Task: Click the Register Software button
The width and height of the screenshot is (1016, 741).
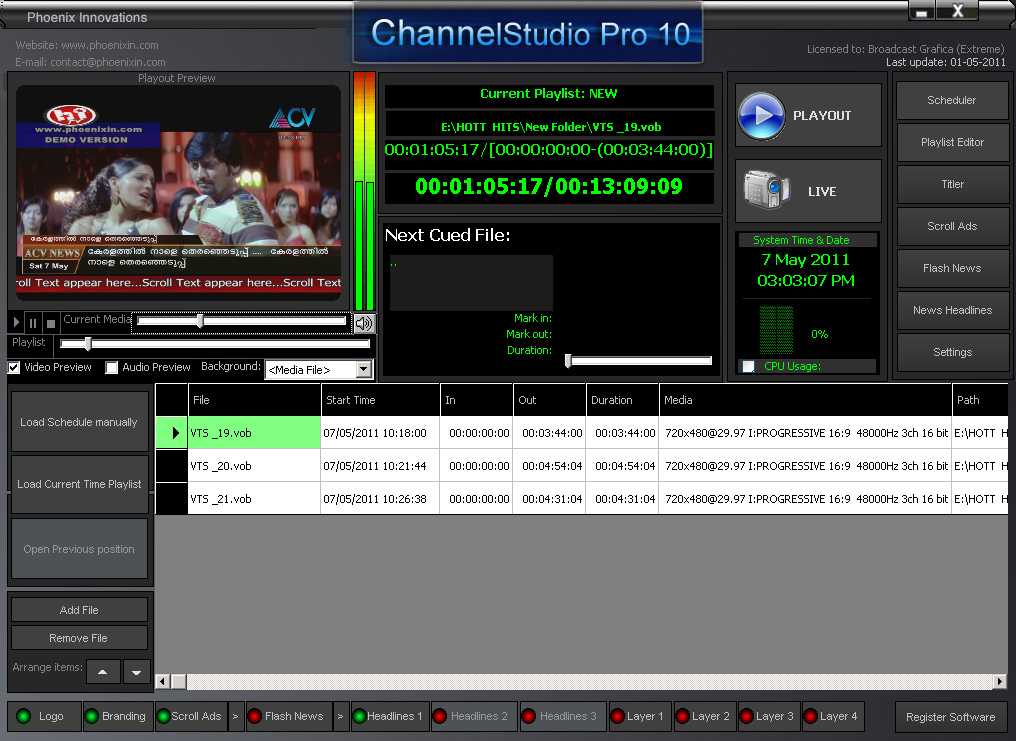Action: 951,717
